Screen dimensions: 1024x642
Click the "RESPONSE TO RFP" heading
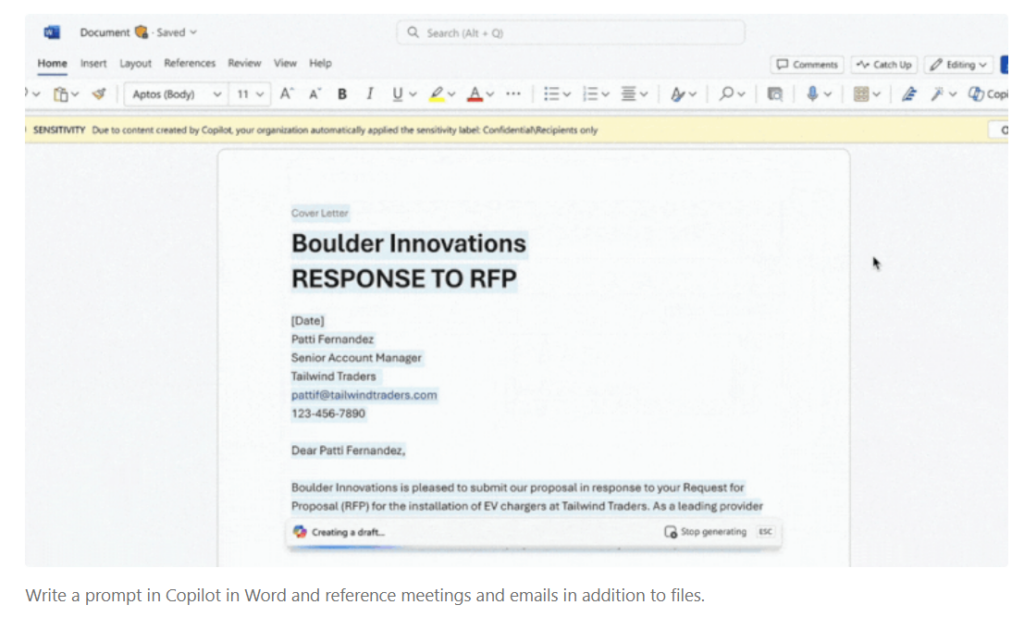[x=404, y=279]
